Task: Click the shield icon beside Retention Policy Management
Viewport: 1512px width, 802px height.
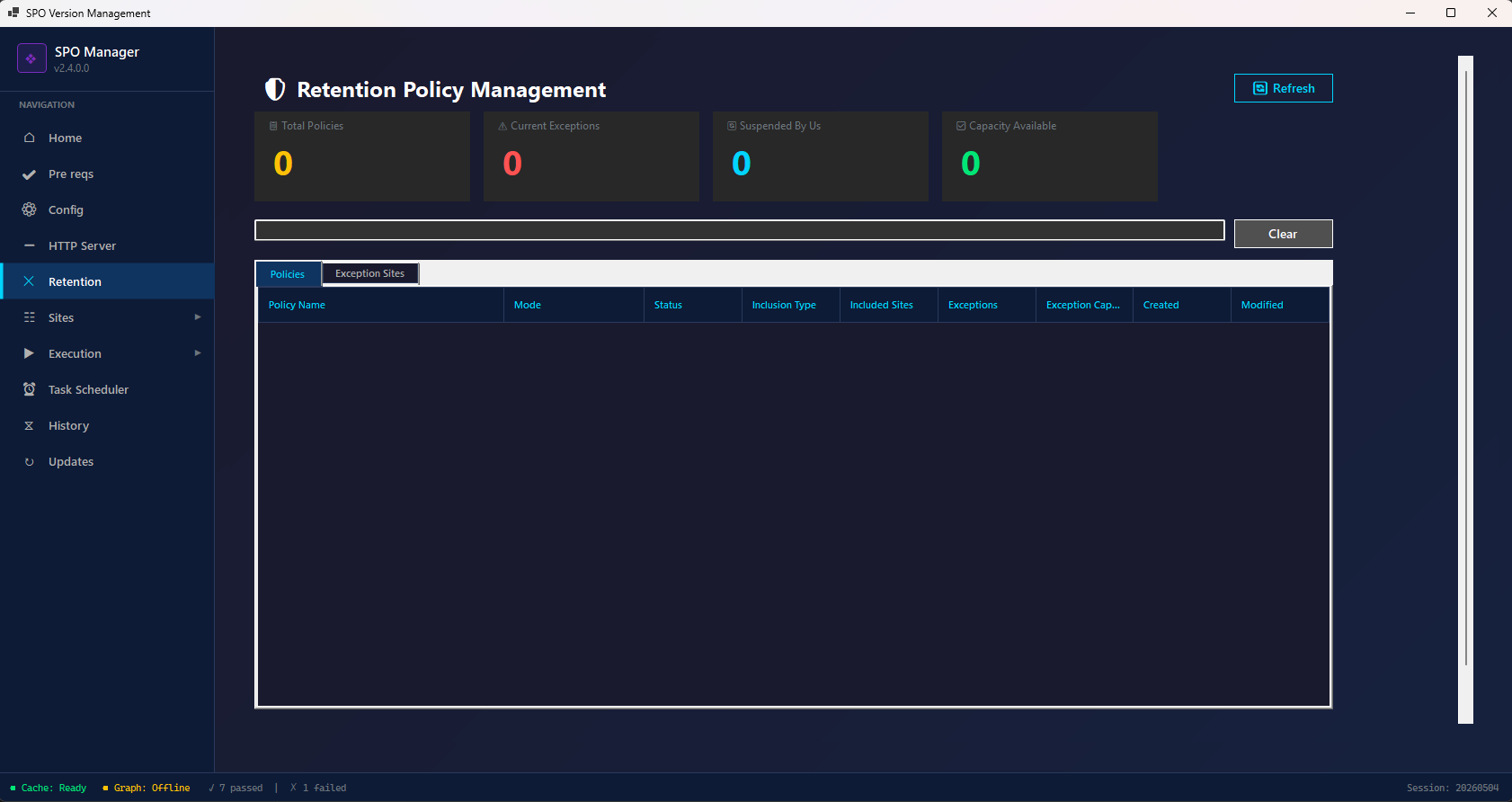Action: coord(275,89)
